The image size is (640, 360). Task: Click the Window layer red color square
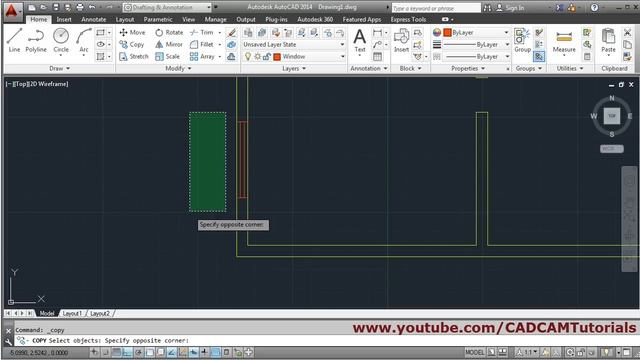tap(277, 57)
